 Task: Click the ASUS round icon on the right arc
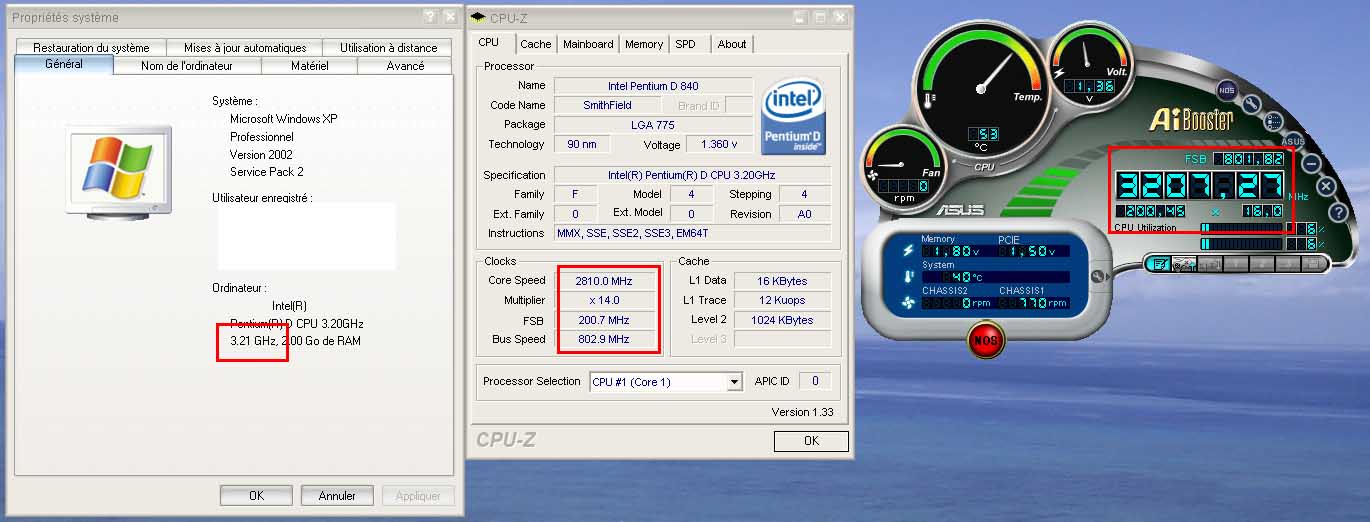coord(1293,141)
